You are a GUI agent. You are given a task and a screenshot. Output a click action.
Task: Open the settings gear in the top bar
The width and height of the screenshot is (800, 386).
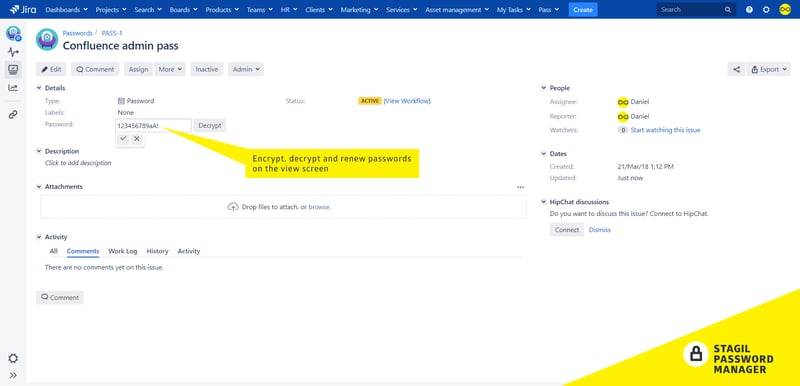click(766, 9)
